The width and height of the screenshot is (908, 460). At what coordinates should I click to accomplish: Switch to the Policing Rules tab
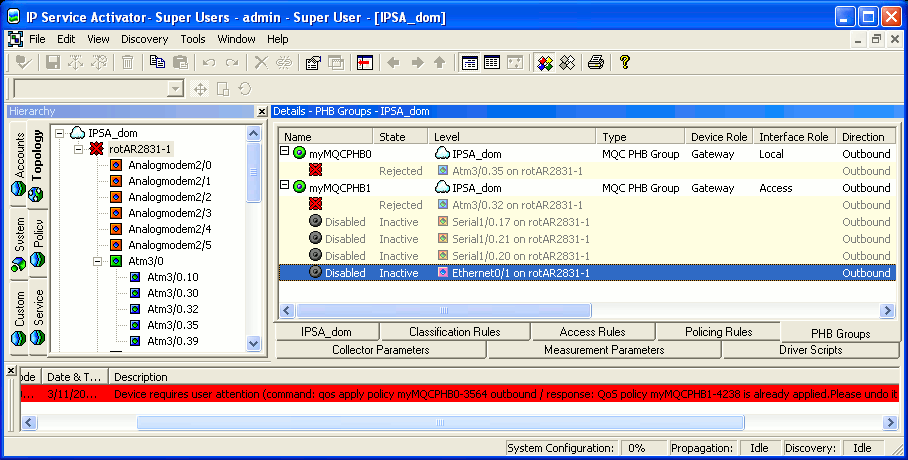click(x=719, y=332)
